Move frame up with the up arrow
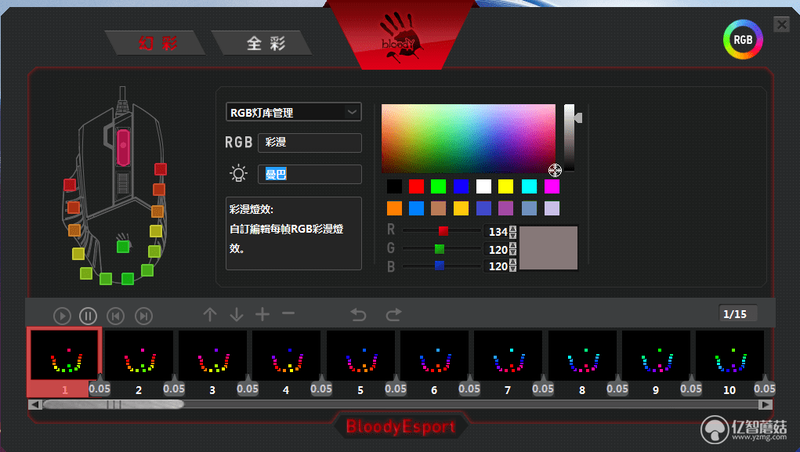The height and width of the screenshot is (452, 800). click(x=210, y=314)
